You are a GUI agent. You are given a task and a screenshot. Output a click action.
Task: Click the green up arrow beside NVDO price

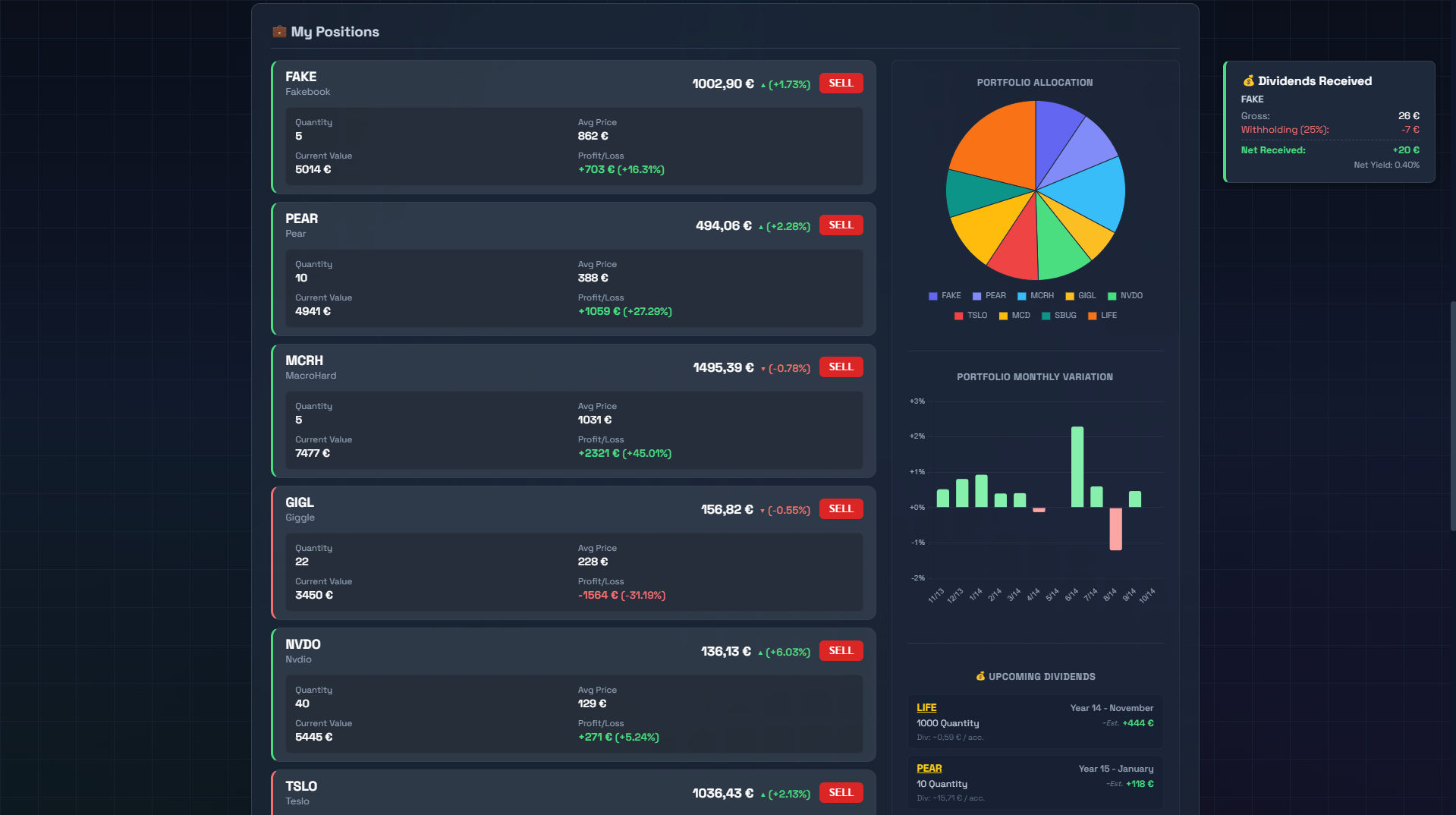[x=760, y=653]
